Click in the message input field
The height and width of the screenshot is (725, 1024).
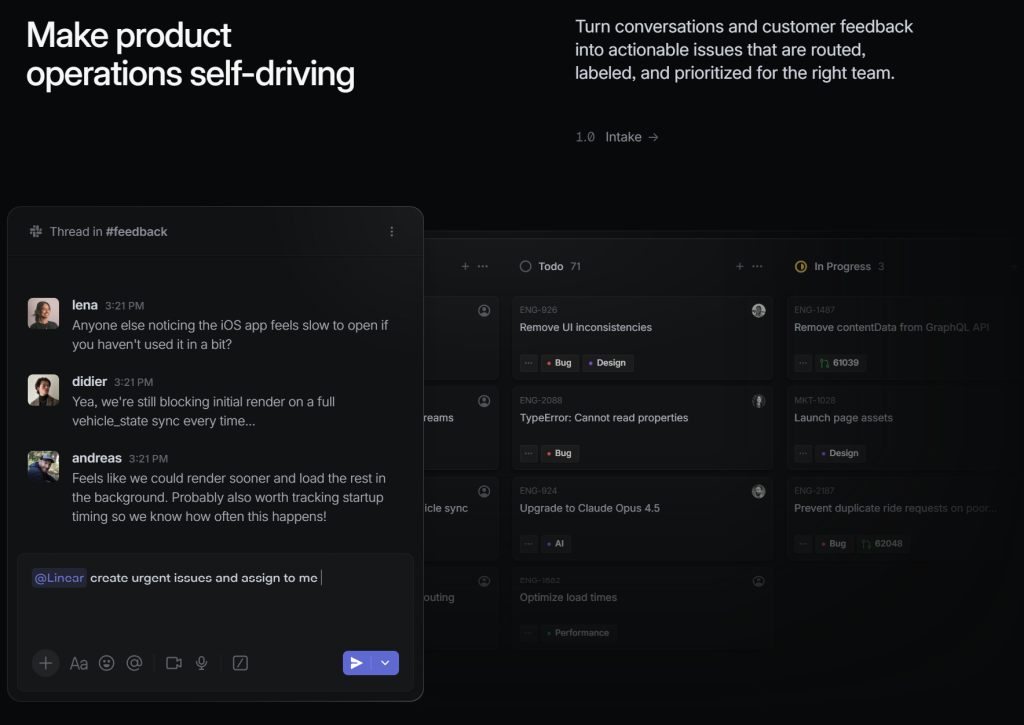pyautogui.click(x=216, y=598)
